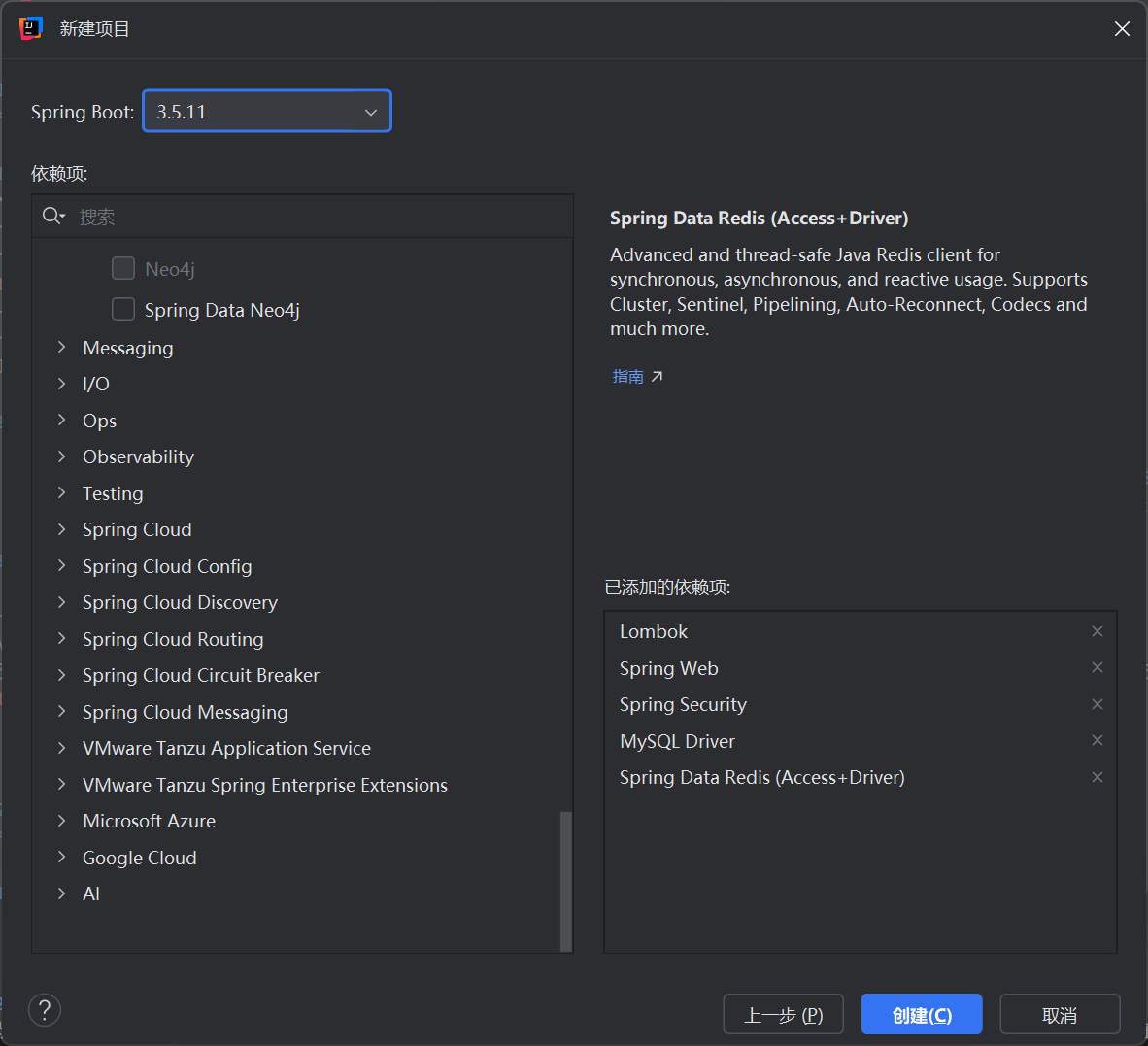Click the dependency list scrollbar thumb
The image size is (1148, 1046).
point(565,881)
